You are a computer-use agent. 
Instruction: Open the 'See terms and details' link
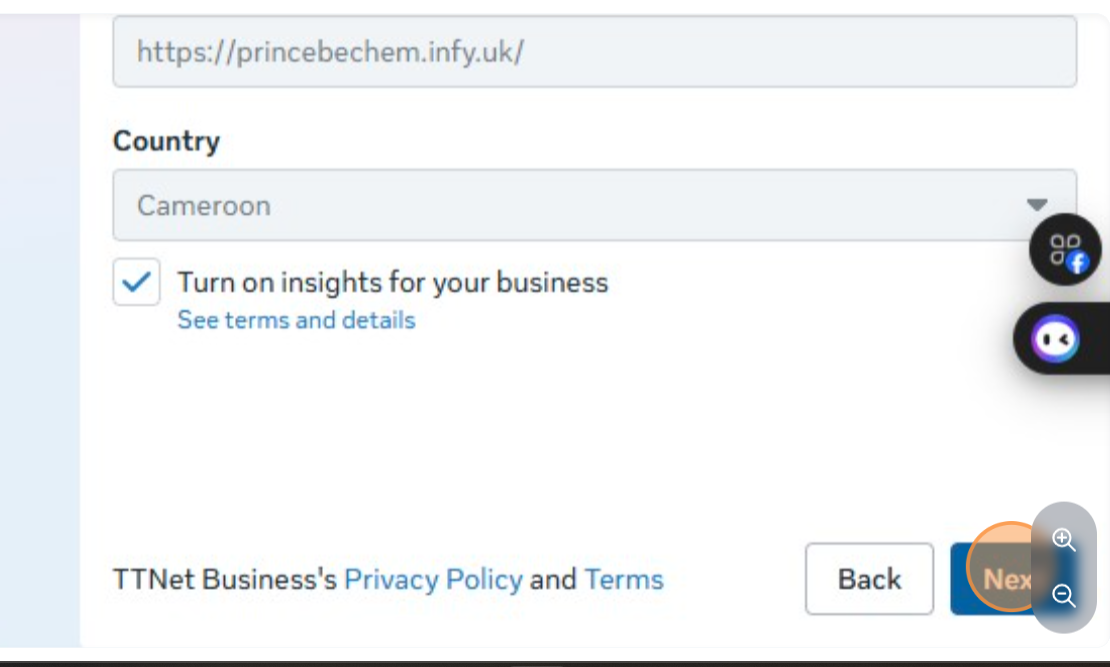[296, 320]
